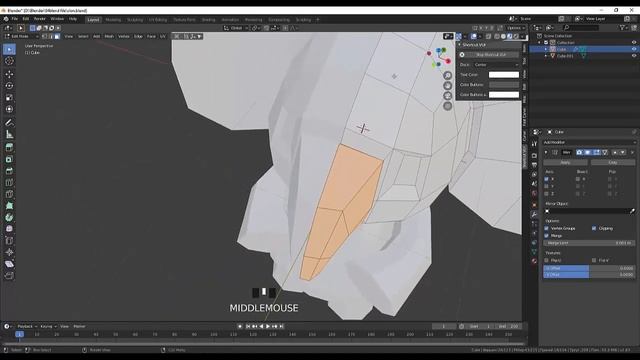This screenshot has width=640, height=360.
Task: Open the Playback dropdown in timeline
Action: 27,327
